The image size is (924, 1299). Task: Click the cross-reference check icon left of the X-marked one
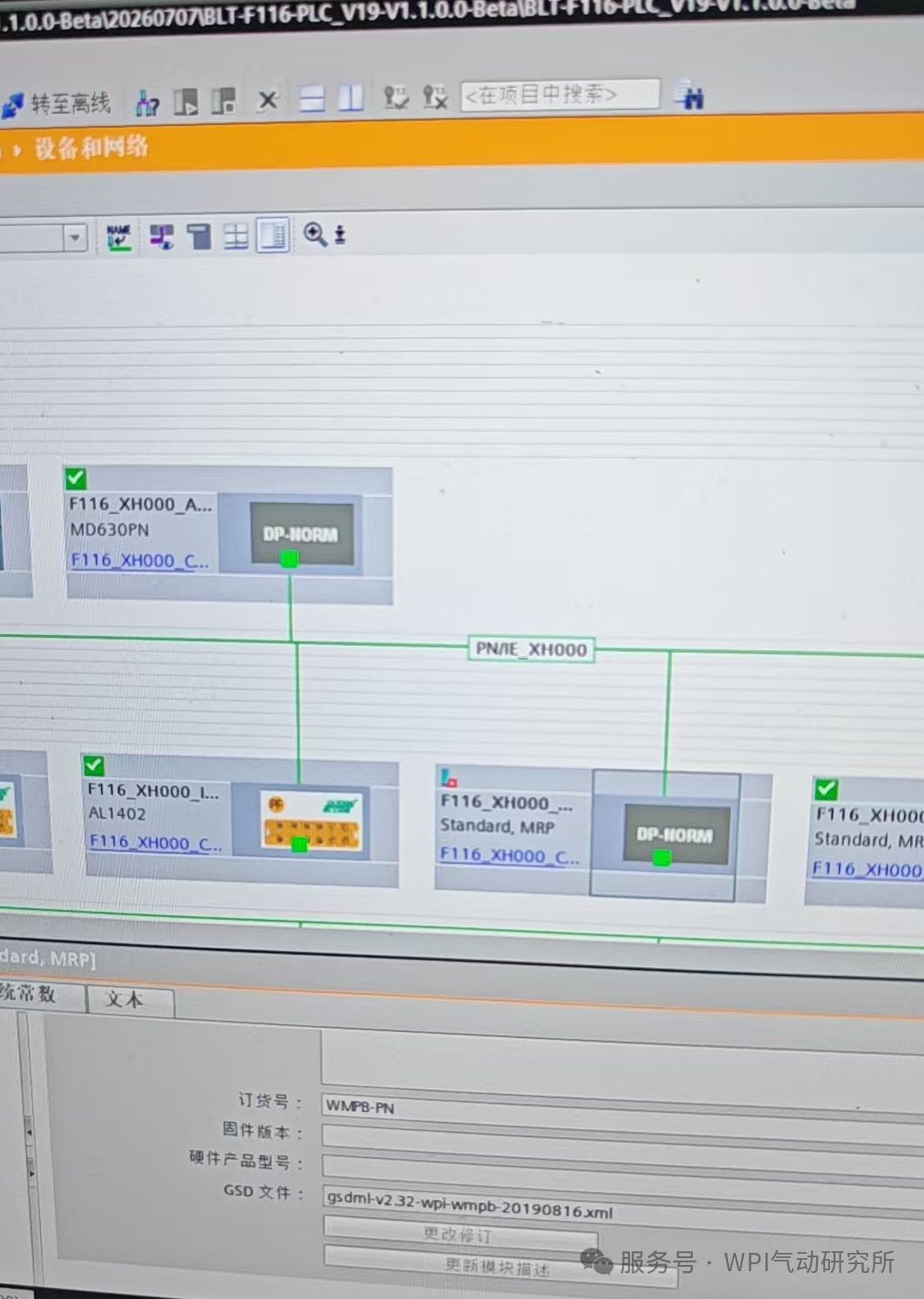(x=396, y=97)
